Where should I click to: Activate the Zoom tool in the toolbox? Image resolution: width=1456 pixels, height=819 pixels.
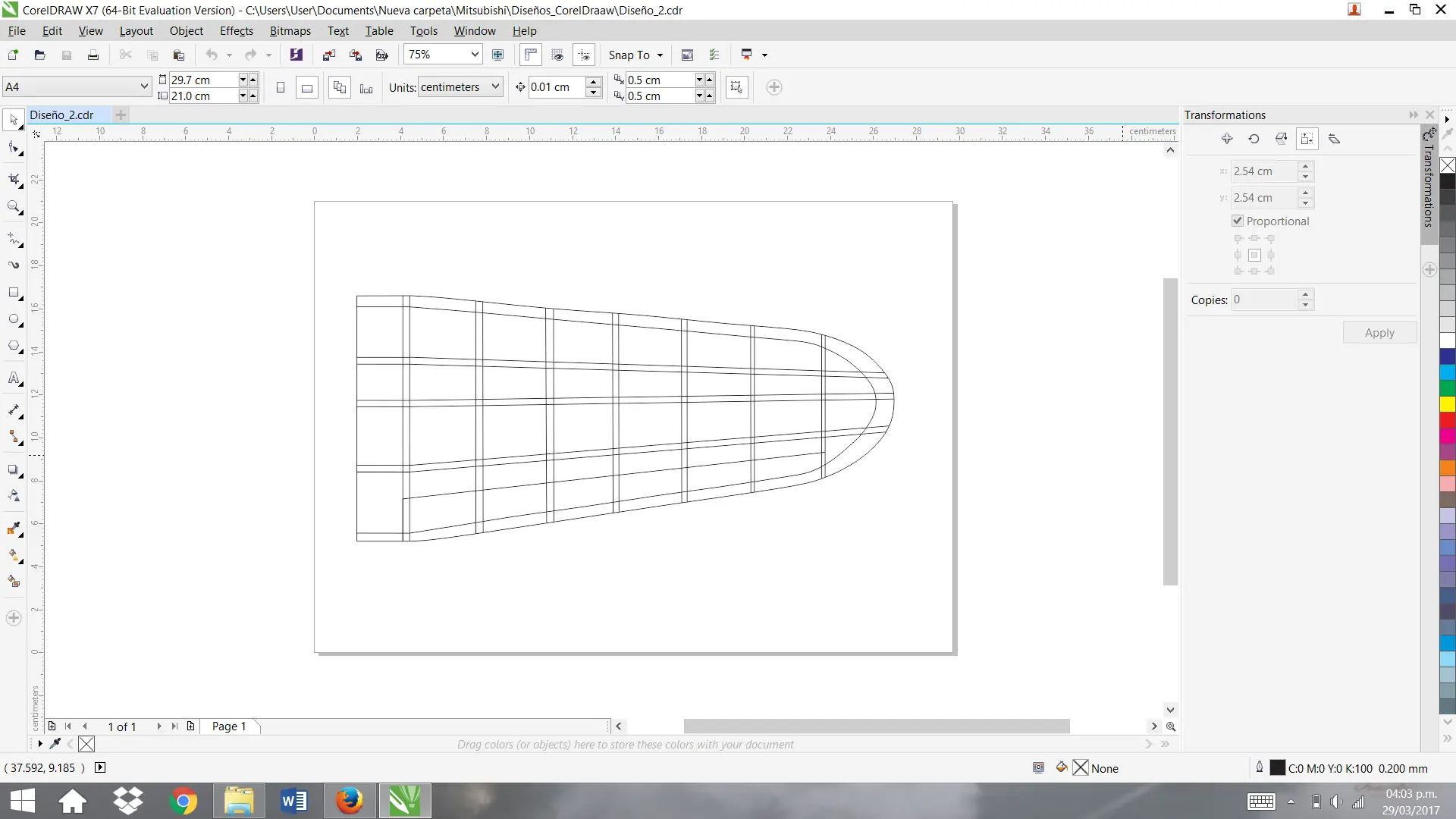(x=14, y=206)
